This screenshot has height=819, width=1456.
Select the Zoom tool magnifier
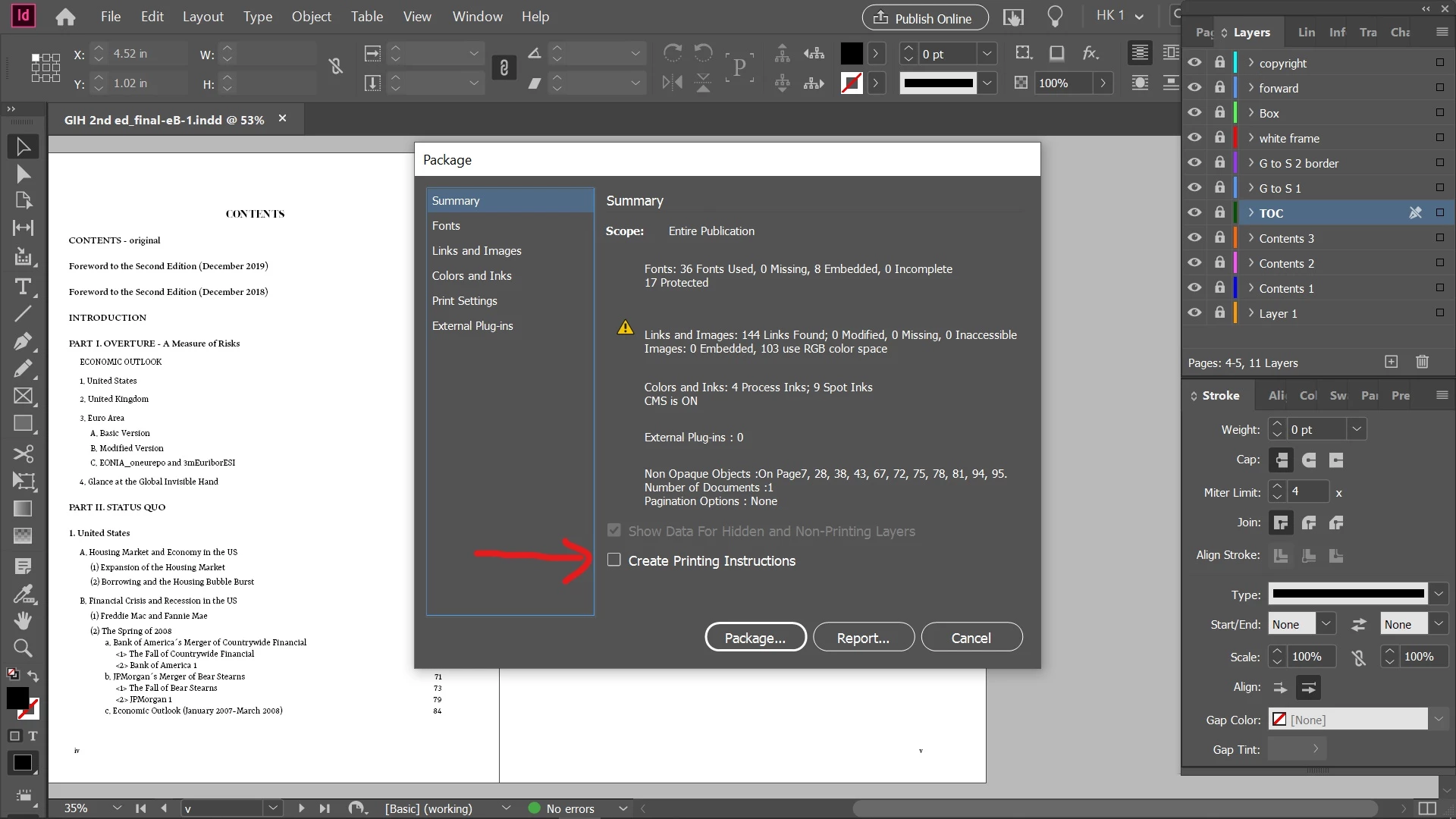23,648
